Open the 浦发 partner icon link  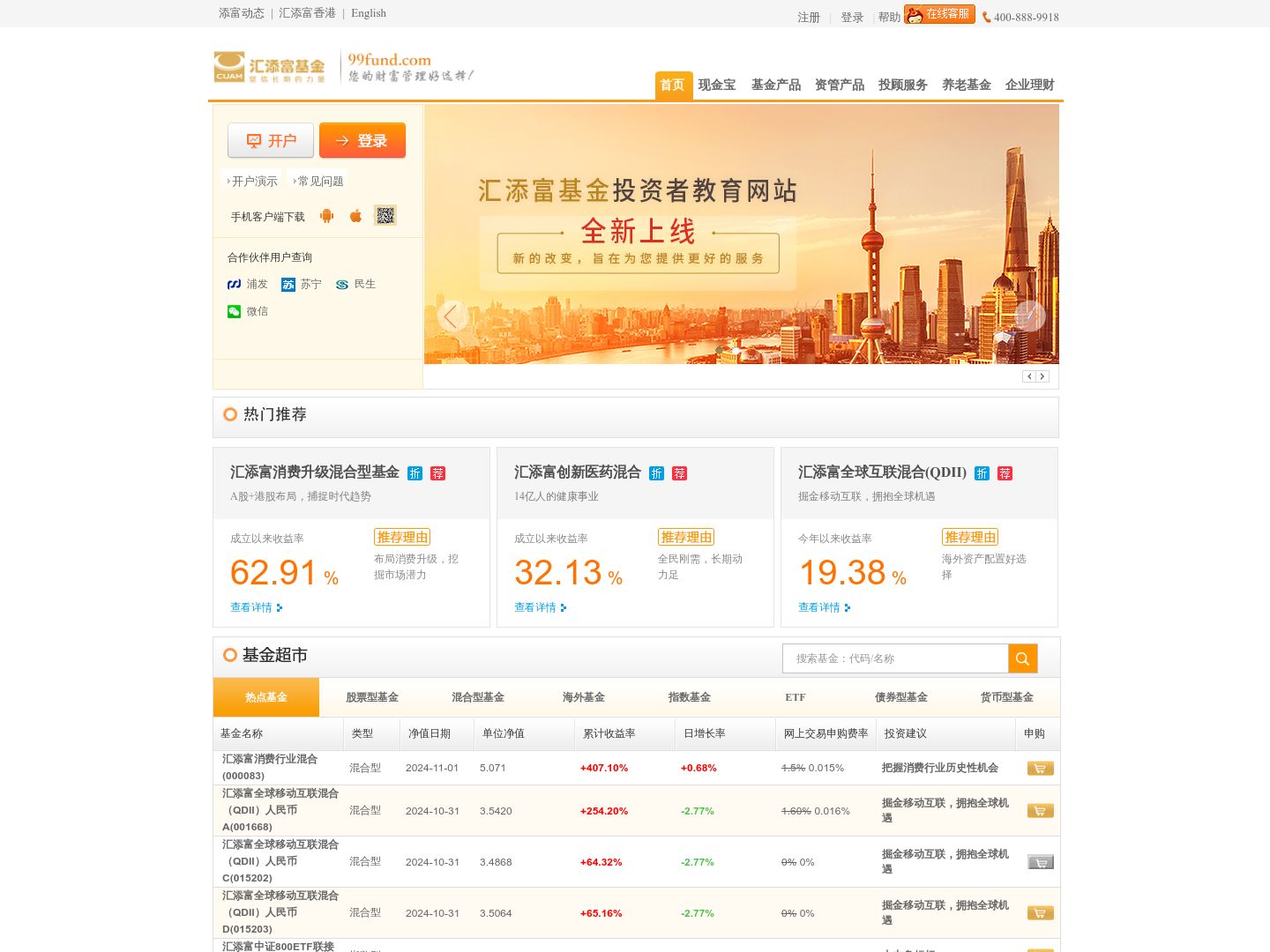tap(235, 284)
